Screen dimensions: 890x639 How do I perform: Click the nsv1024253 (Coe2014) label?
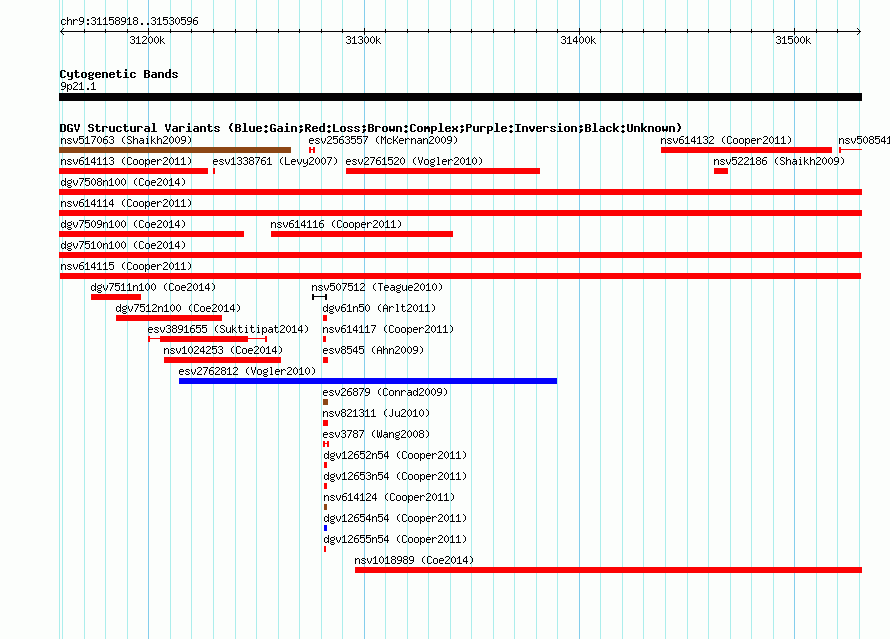(223, 350)
